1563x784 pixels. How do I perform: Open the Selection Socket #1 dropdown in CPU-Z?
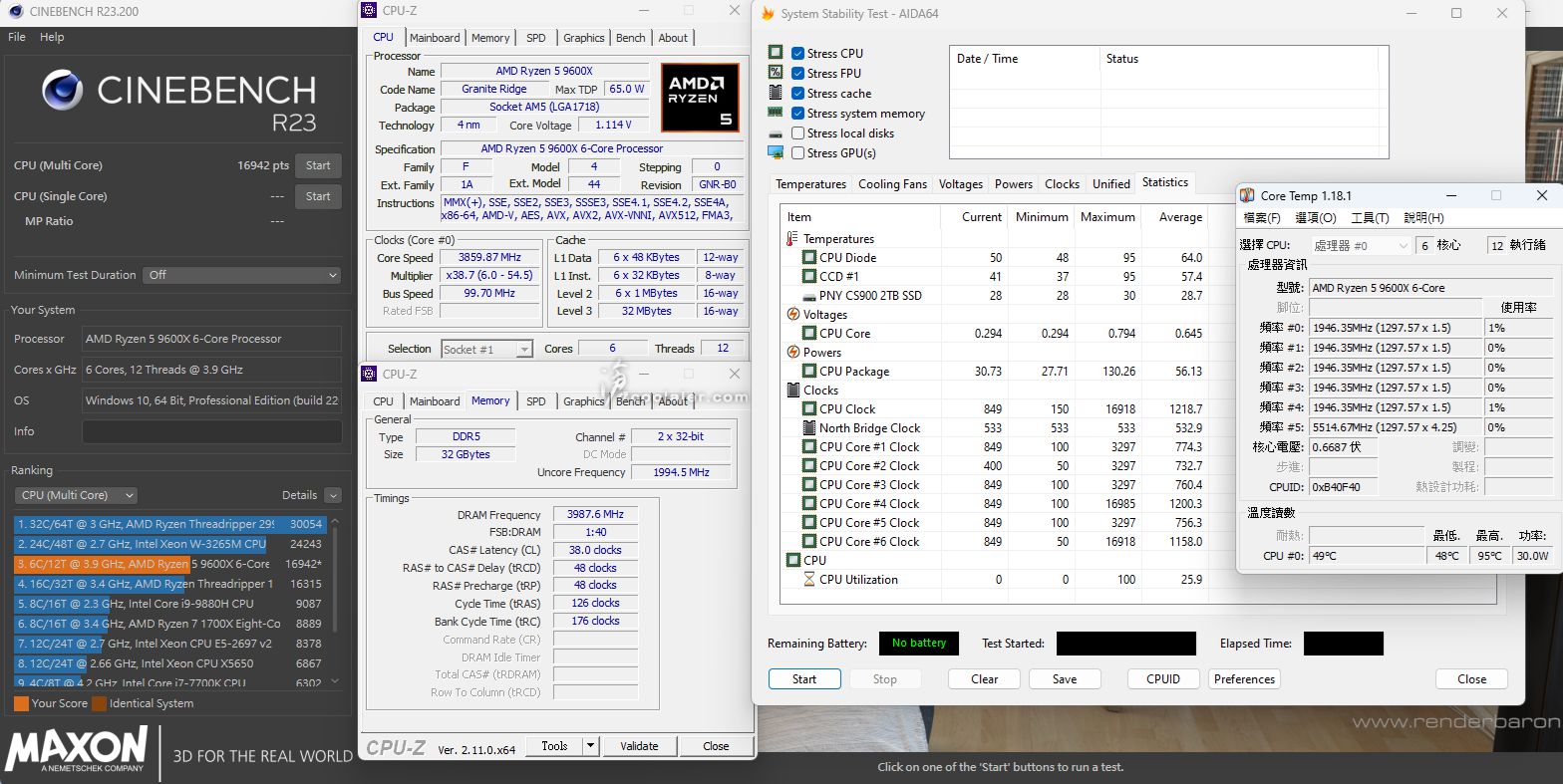pos(486,350)
